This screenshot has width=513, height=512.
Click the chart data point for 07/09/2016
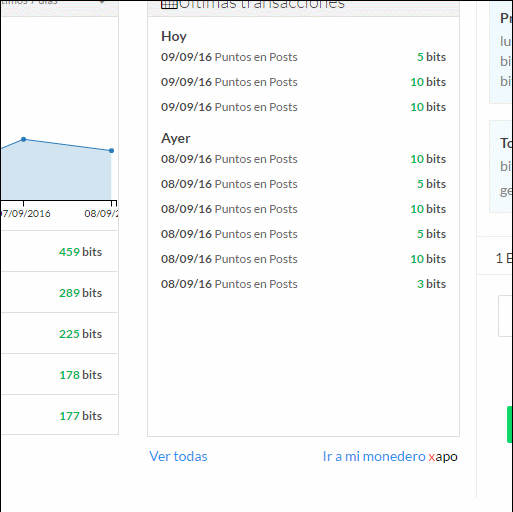23,139
